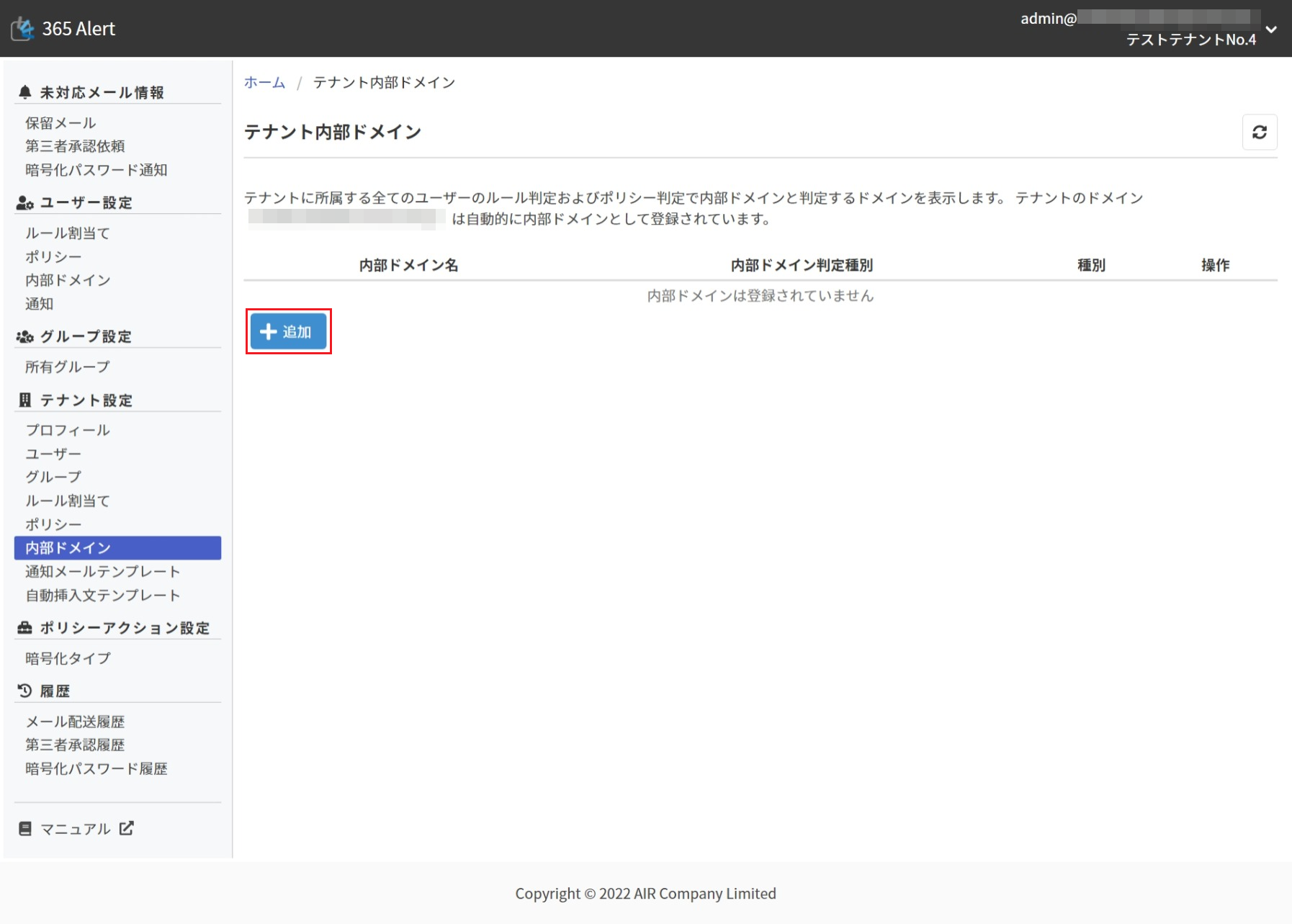The height and width of the screenshot is (924, 1292).
Task: Select 第三者承認依頼 in the sidebar
Action: click(75, 146)
